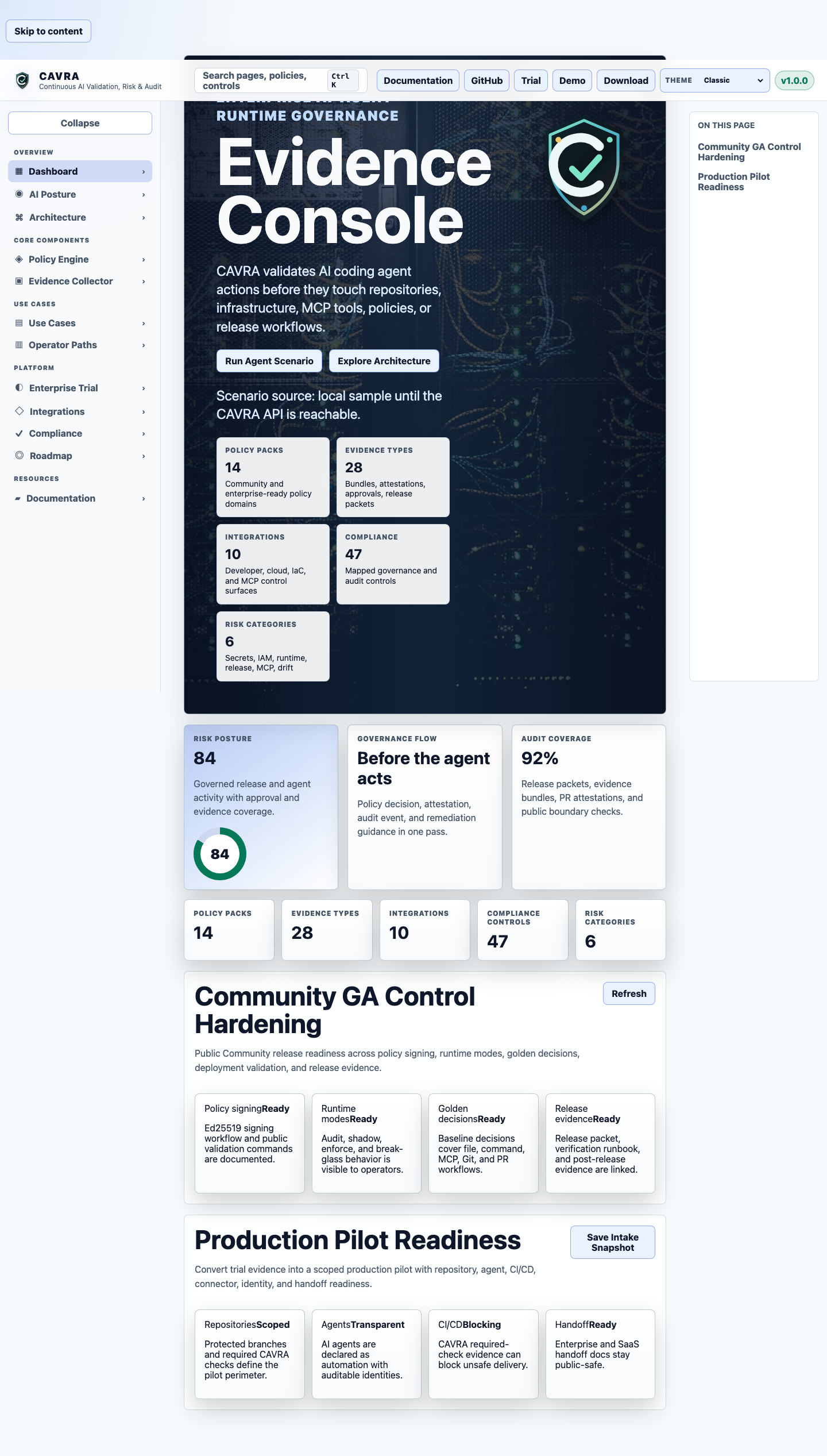Image resolution: width=827 pixels, height=1456 pixels.
Task: Click the Golden decisions Ready card
Action: coord(483,1143)
